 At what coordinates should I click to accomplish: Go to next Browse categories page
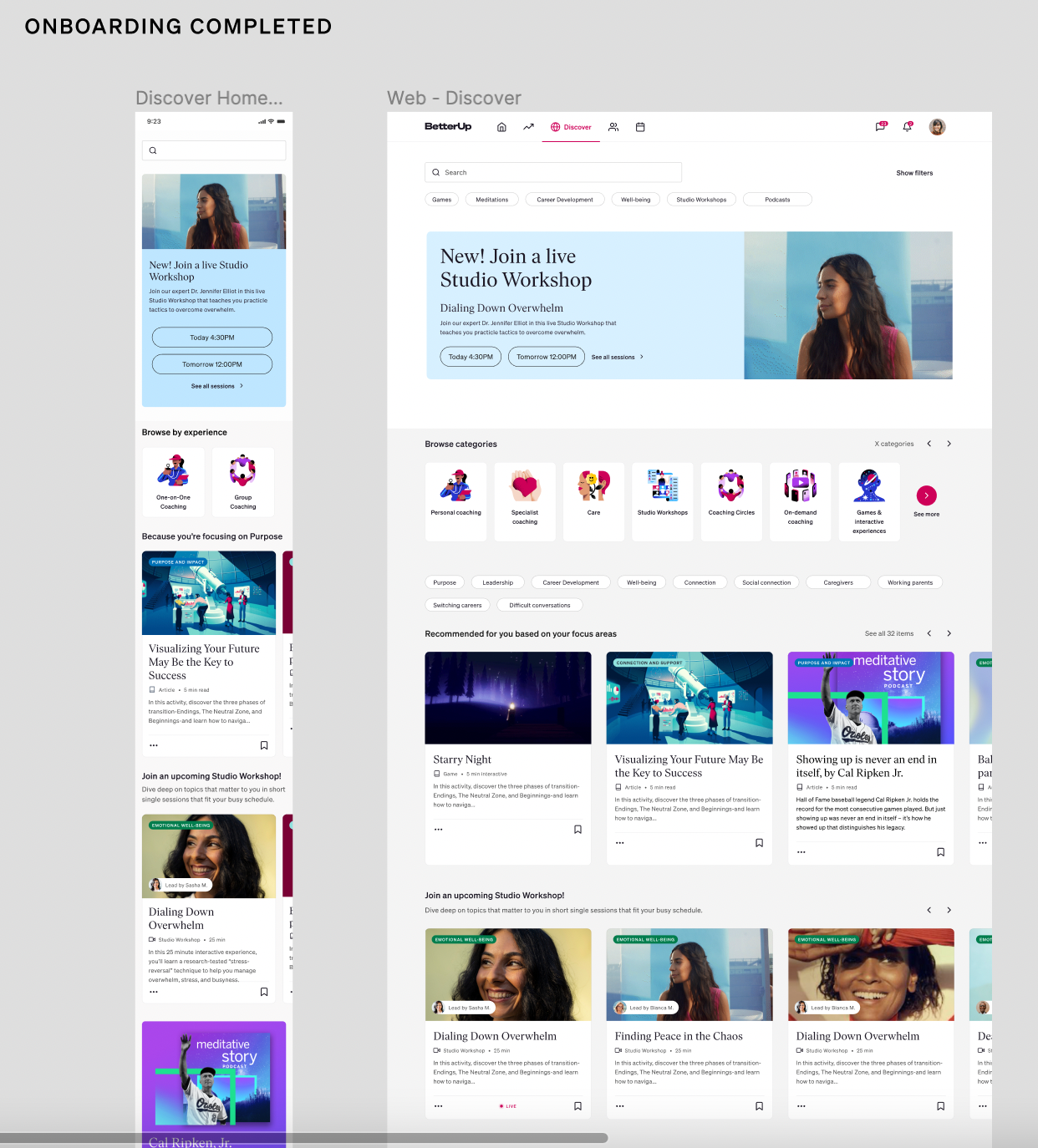point(949,444)
